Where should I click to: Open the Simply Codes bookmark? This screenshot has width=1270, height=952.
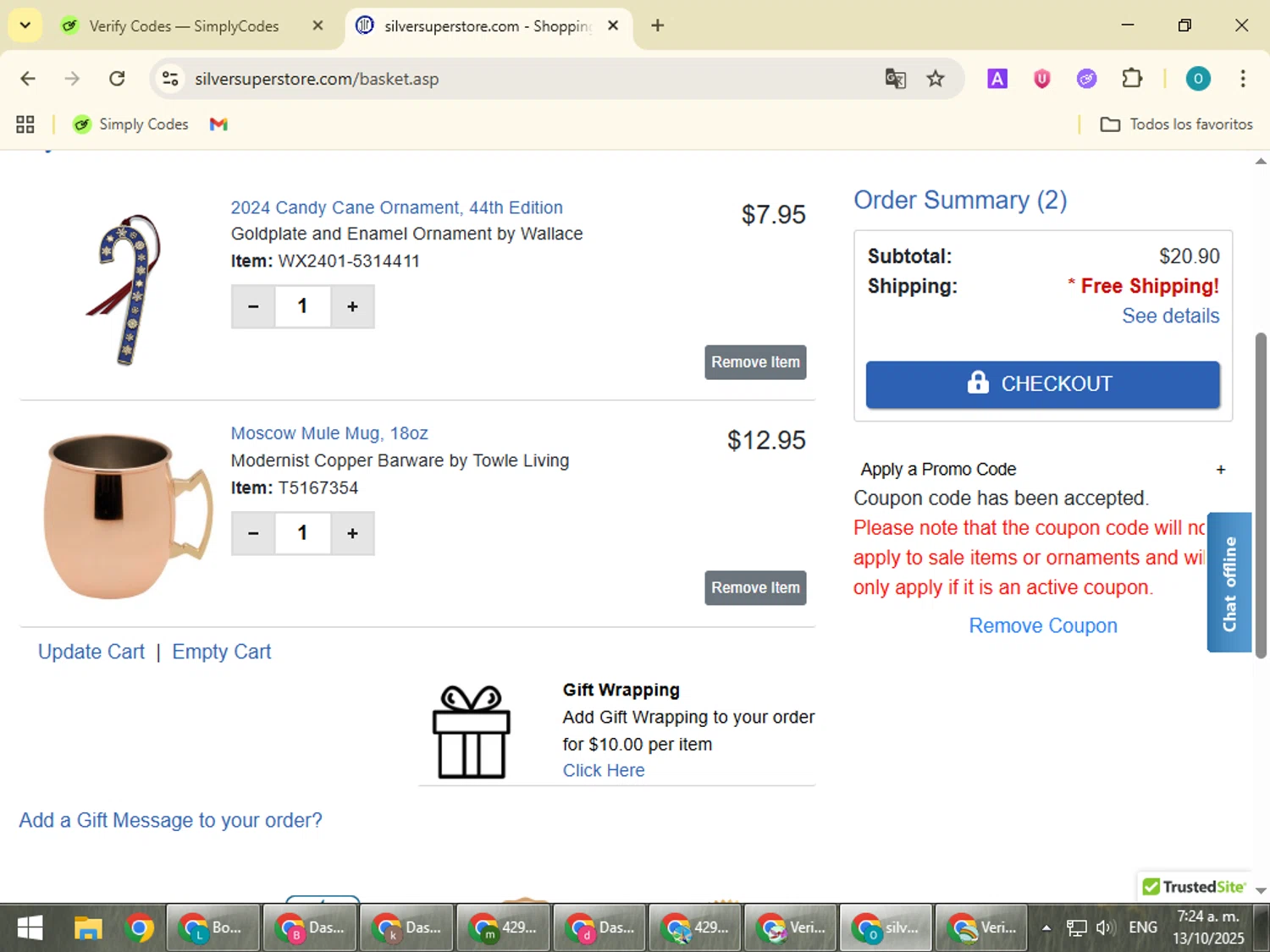pyautogui.click(x=130, y=124)
